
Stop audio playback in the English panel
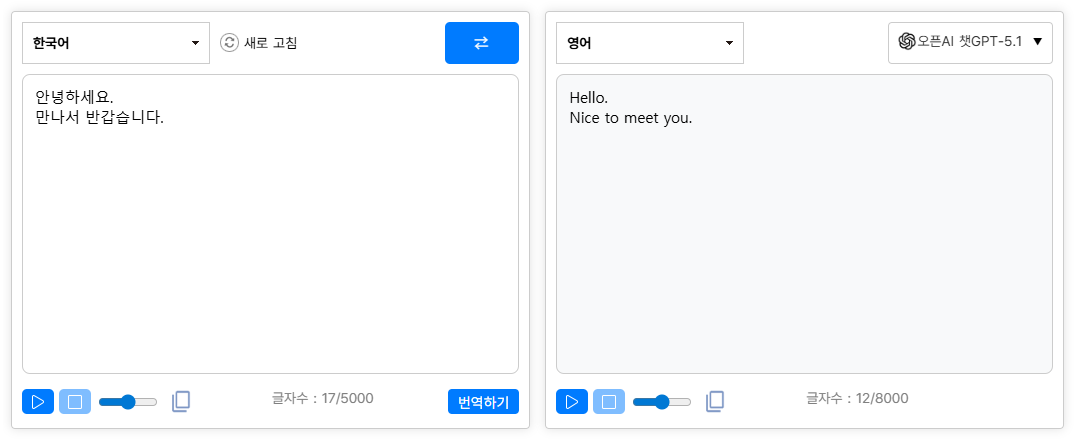point(609,402)
